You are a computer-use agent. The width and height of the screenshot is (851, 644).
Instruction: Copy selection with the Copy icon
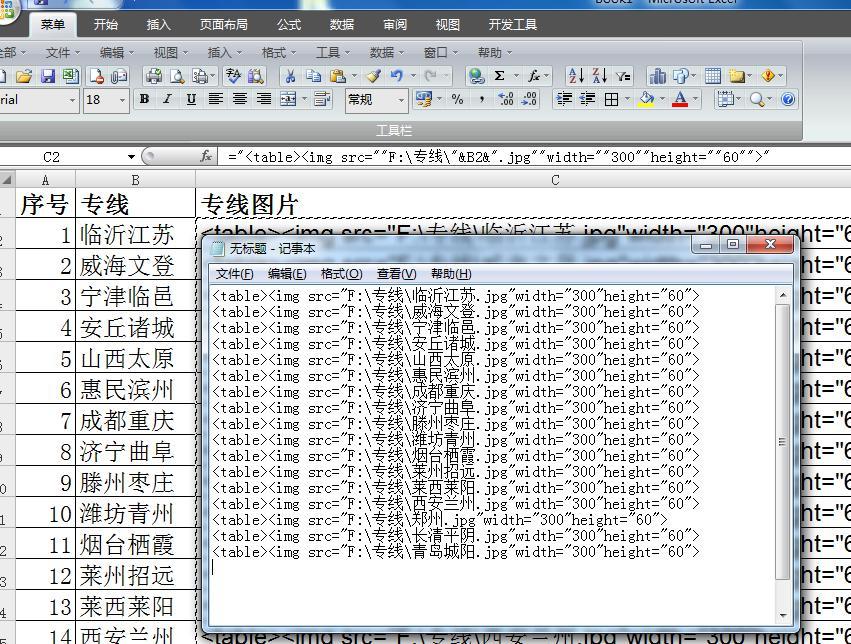coord(314,76)
